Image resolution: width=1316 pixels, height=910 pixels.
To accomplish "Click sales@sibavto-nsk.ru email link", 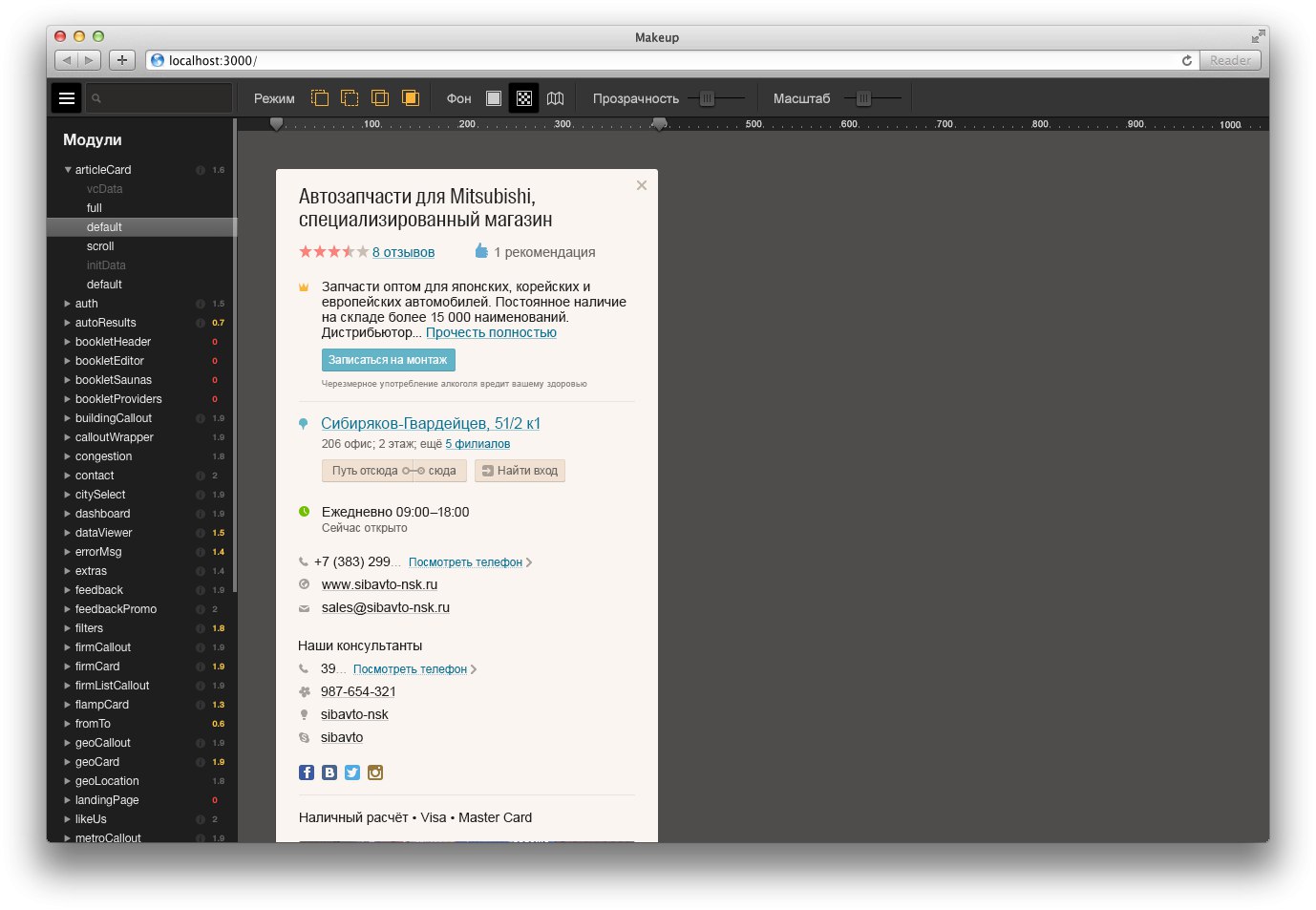I will click(386, 607).
